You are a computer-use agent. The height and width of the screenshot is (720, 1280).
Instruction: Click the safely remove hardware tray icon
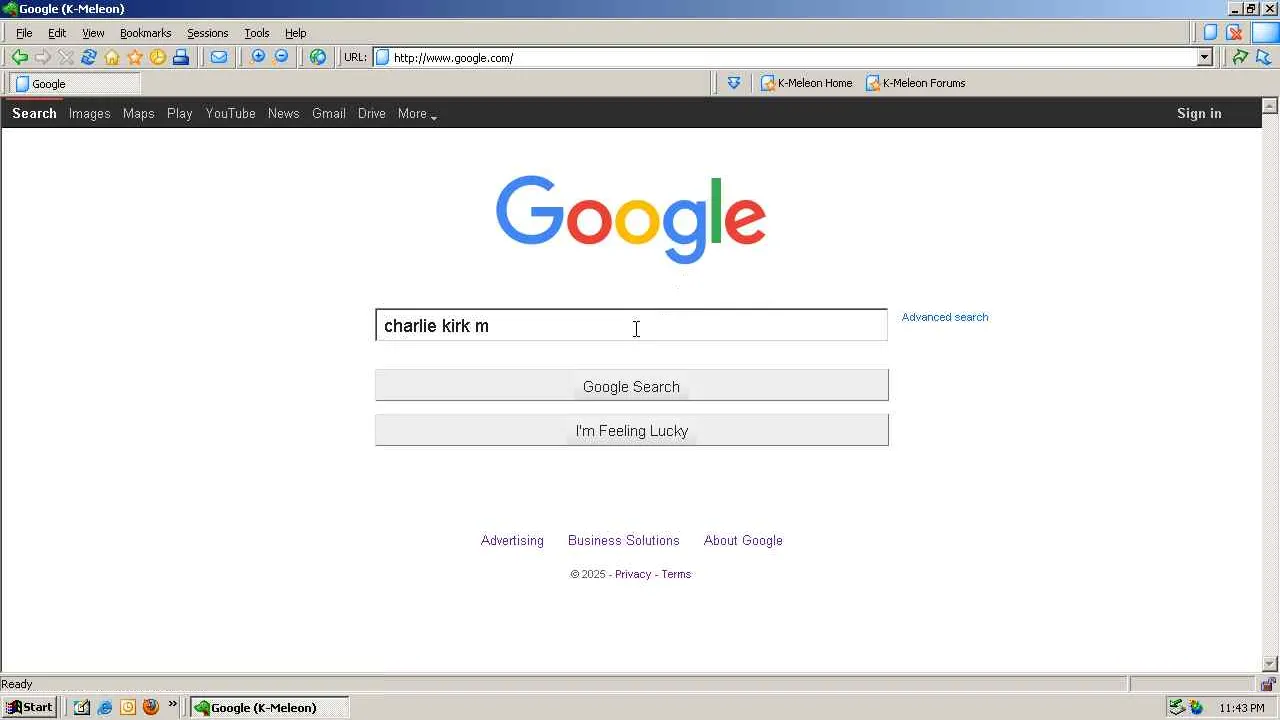point(1177,708)
